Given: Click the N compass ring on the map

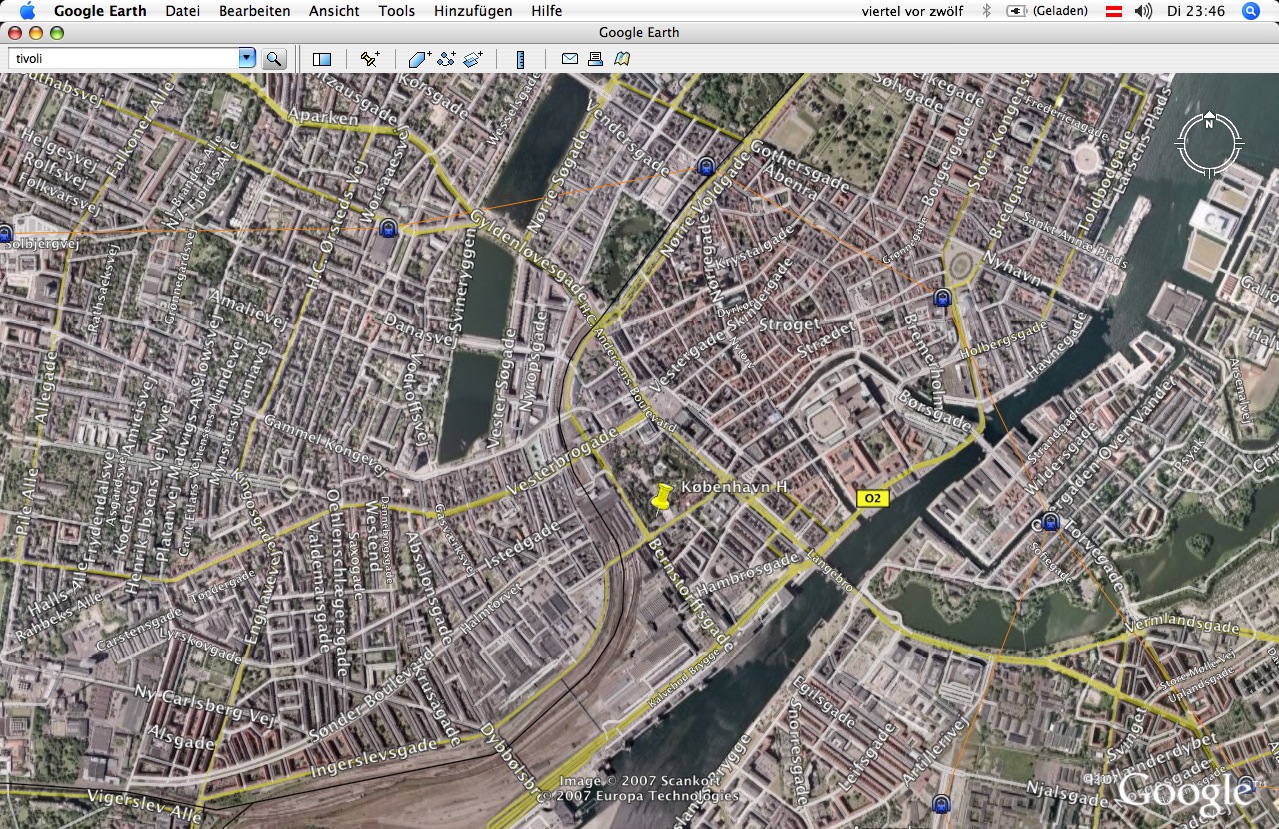Looking at the screenshot, I should (1209, 146).
